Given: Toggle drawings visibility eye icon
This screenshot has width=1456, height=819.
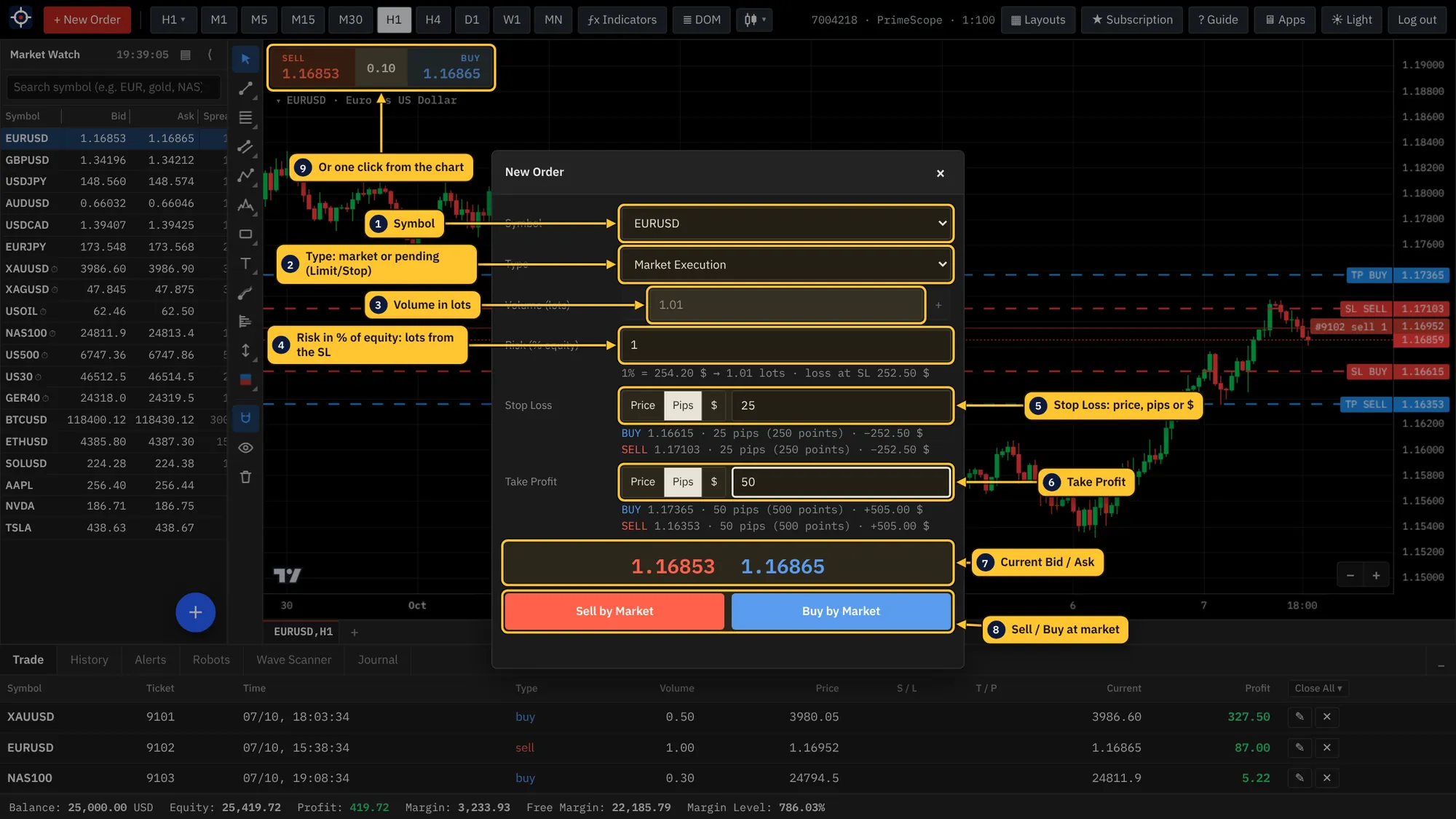Looking at the screenshot, I should tap(245, 448).
